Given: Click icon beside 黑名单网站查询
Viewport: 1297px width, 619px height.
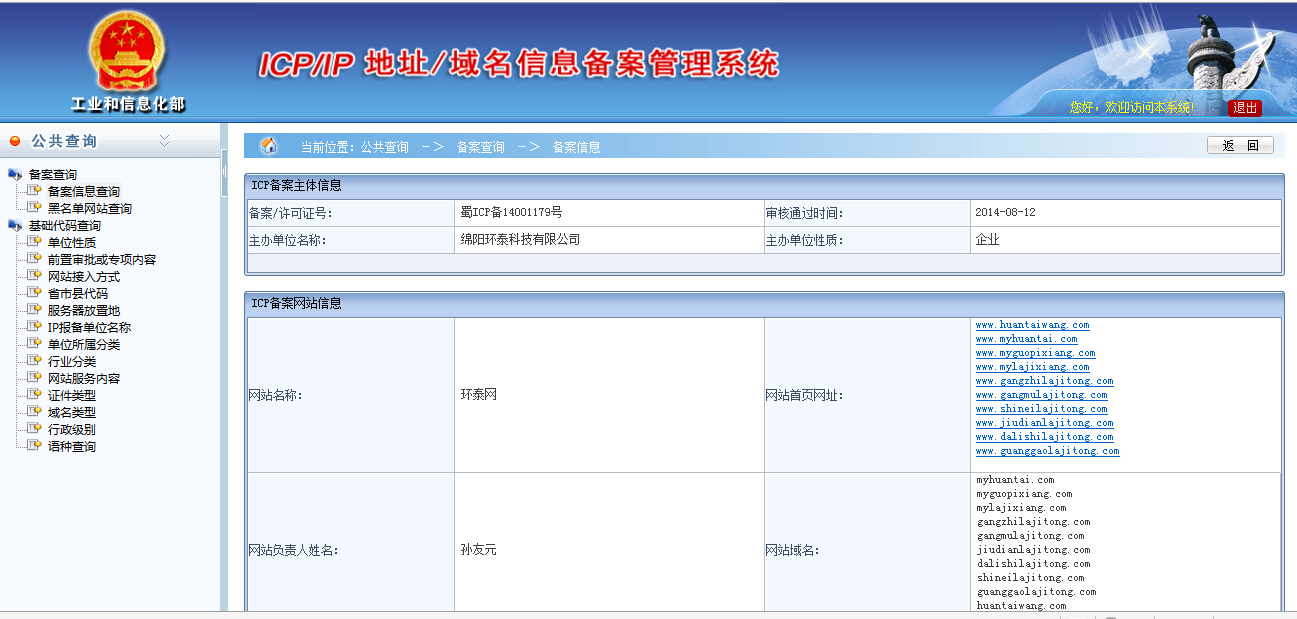Looking at the screenshot, I should pyautogui.click(x=35, y=208).
